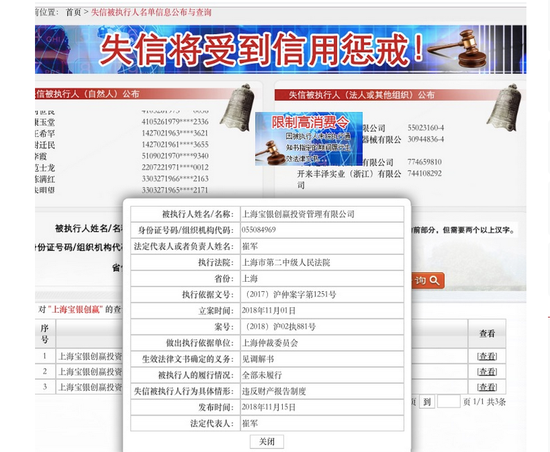The width and height of the screenshot is (550, 452).
Task: Open 失信被执行人名单信息公布与查询 breadcrumb
Action: 151,12
